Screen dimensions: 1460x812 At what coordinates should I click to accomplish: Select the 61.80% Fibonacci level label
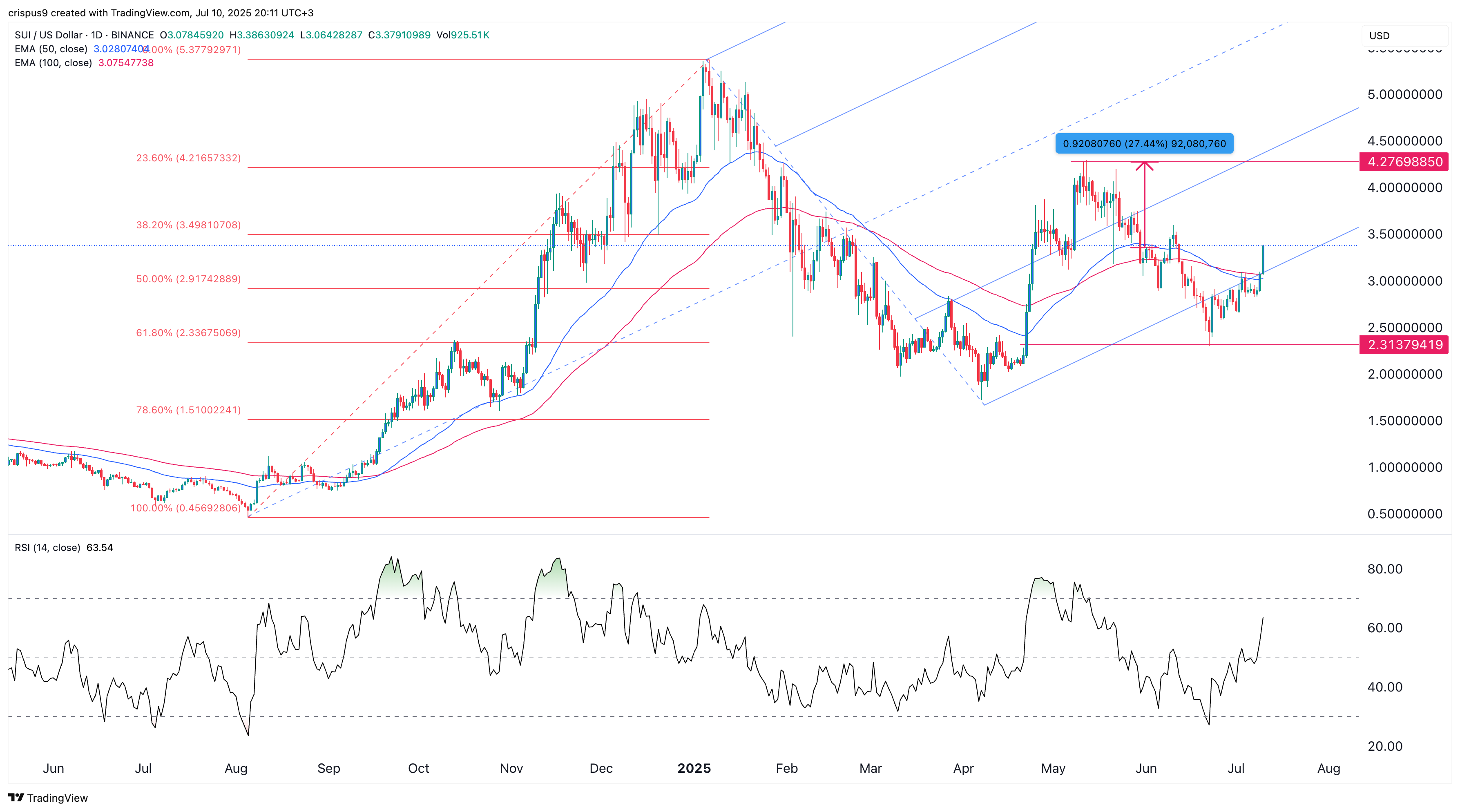pos(188,333)
